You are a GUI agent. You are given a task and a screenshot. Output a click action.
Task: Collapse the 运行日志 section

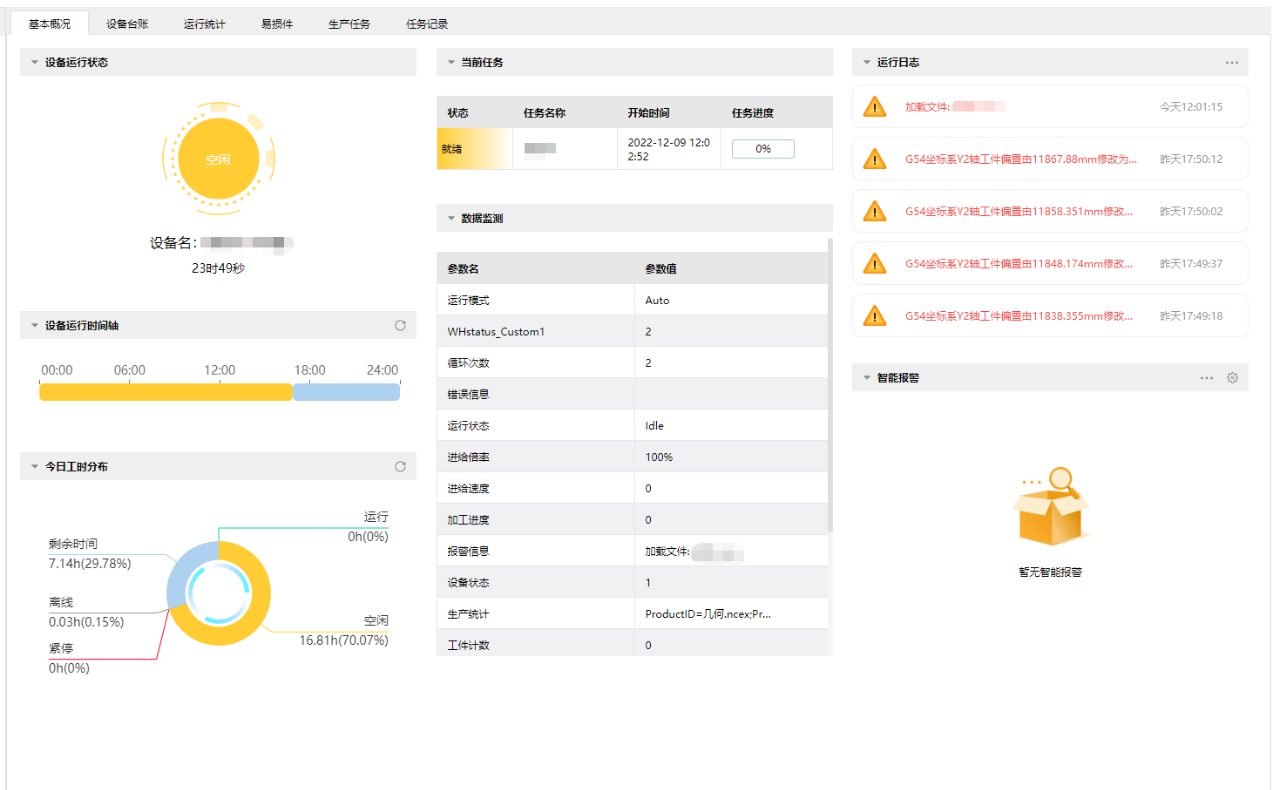tap(866, 62)
